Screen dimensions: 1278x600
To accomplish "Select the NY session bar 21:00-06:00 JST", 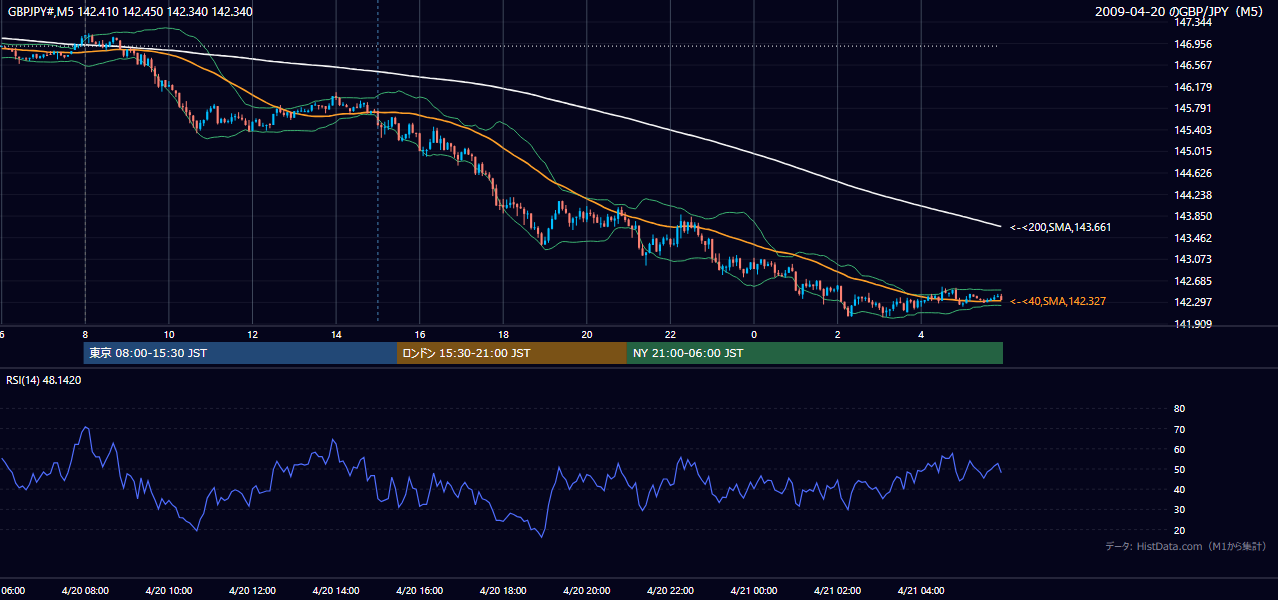I will (x=815, y=353).
